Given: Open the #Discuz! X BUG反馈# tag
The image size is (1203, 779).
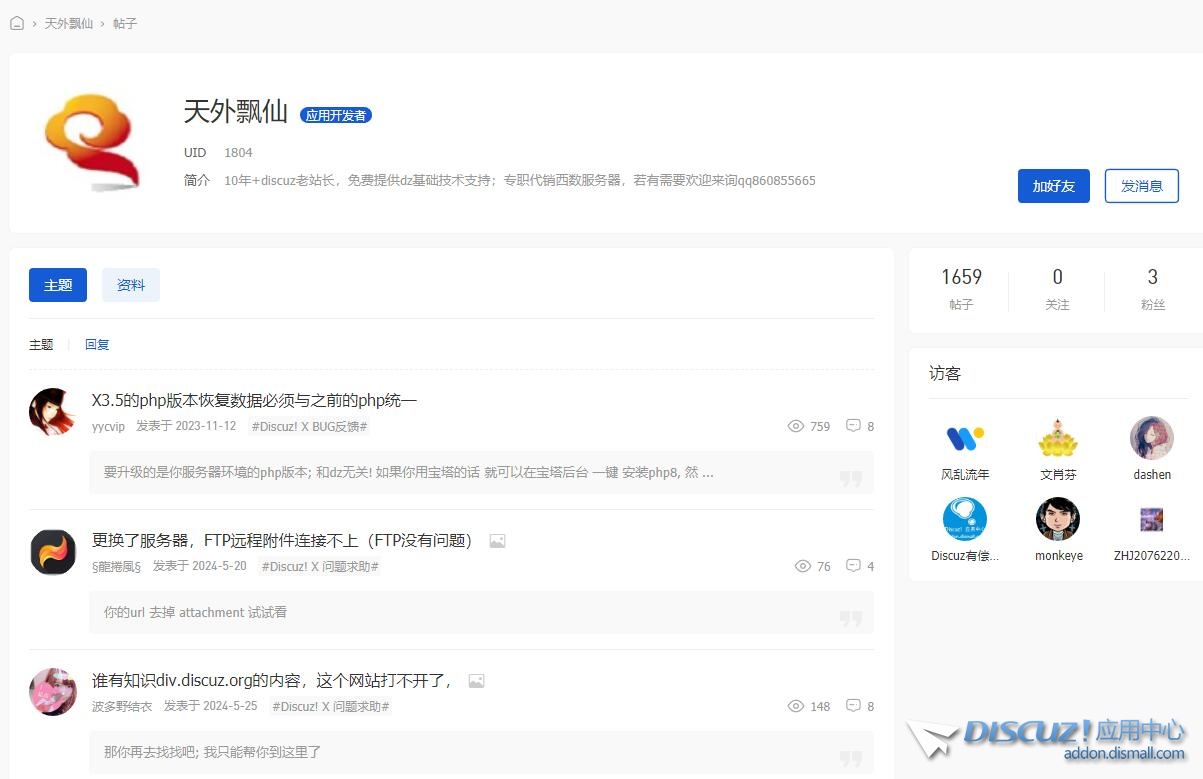Looking at the screenshot, I should [309, 426].
